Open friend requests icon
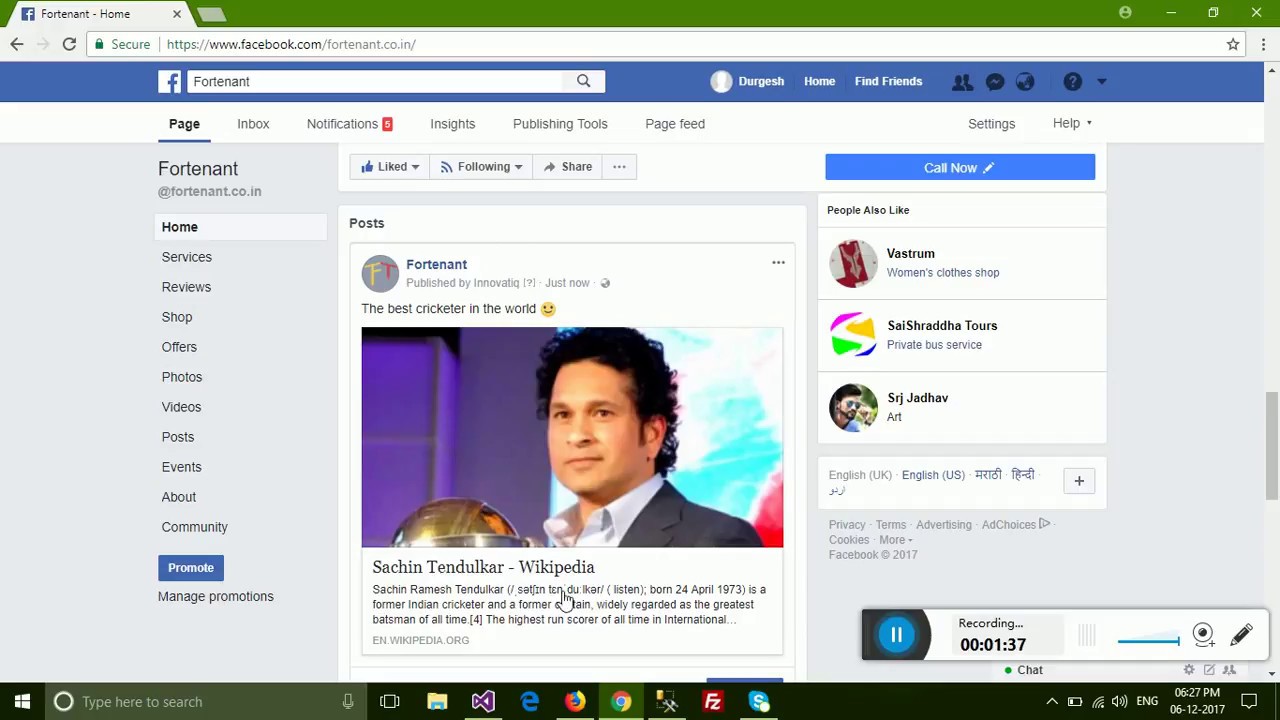Viewport: 1280px width, 720px height. pos(962,82)
